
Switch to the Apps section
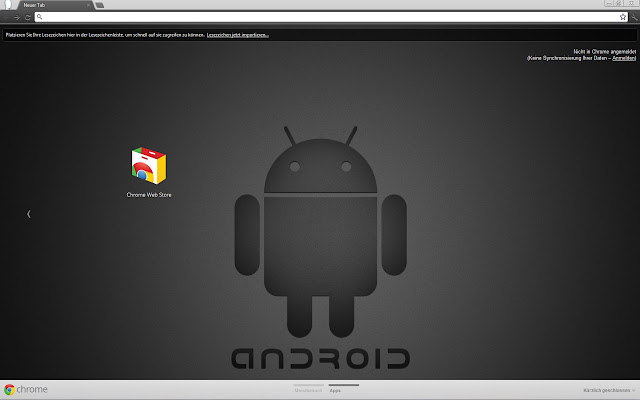click(344, 388)
